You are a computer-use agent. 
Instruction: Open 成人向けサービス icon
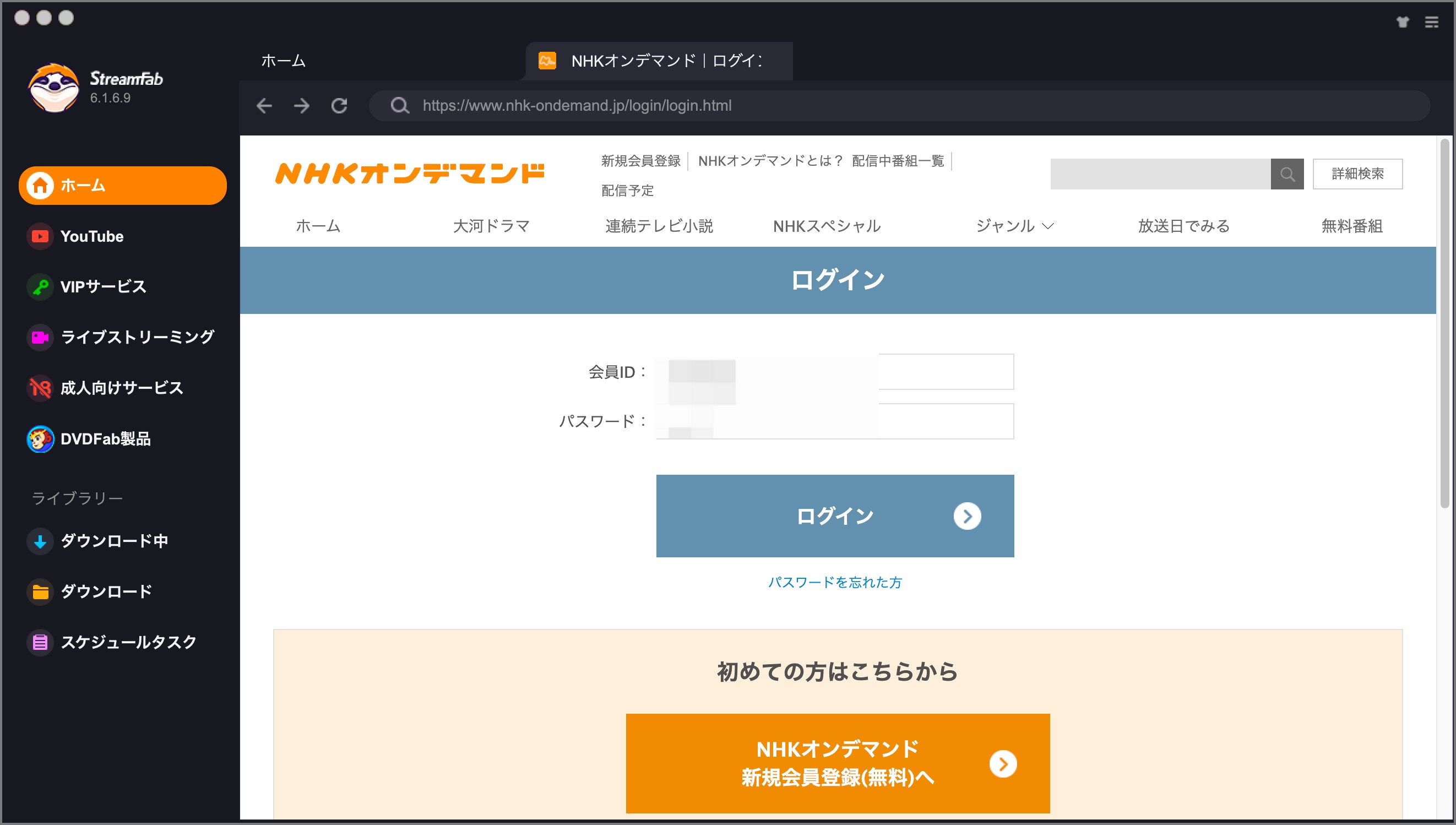(x=40, y=388)
